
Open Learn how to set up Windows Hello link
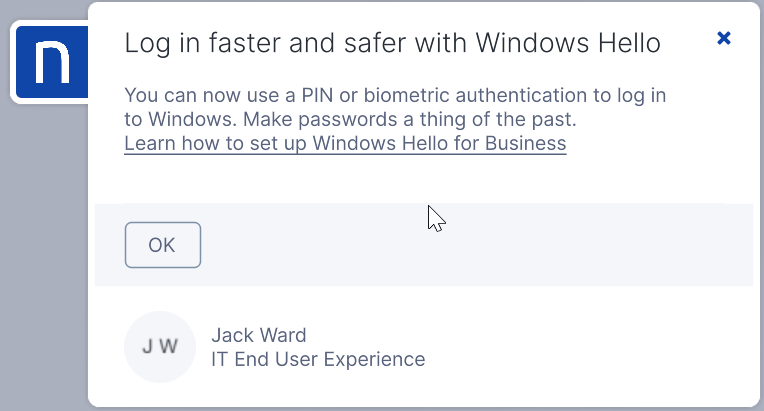pos(345,144)
